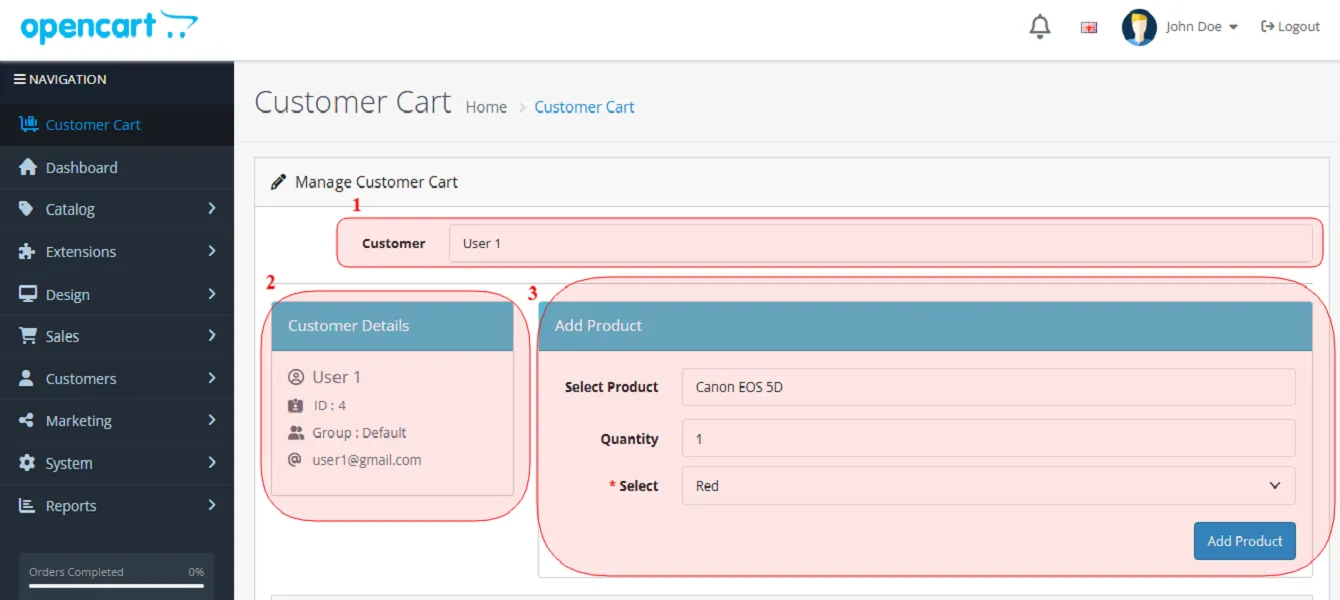Click the Add Product panel header
1340x600 pixels.
click(925, 326)
